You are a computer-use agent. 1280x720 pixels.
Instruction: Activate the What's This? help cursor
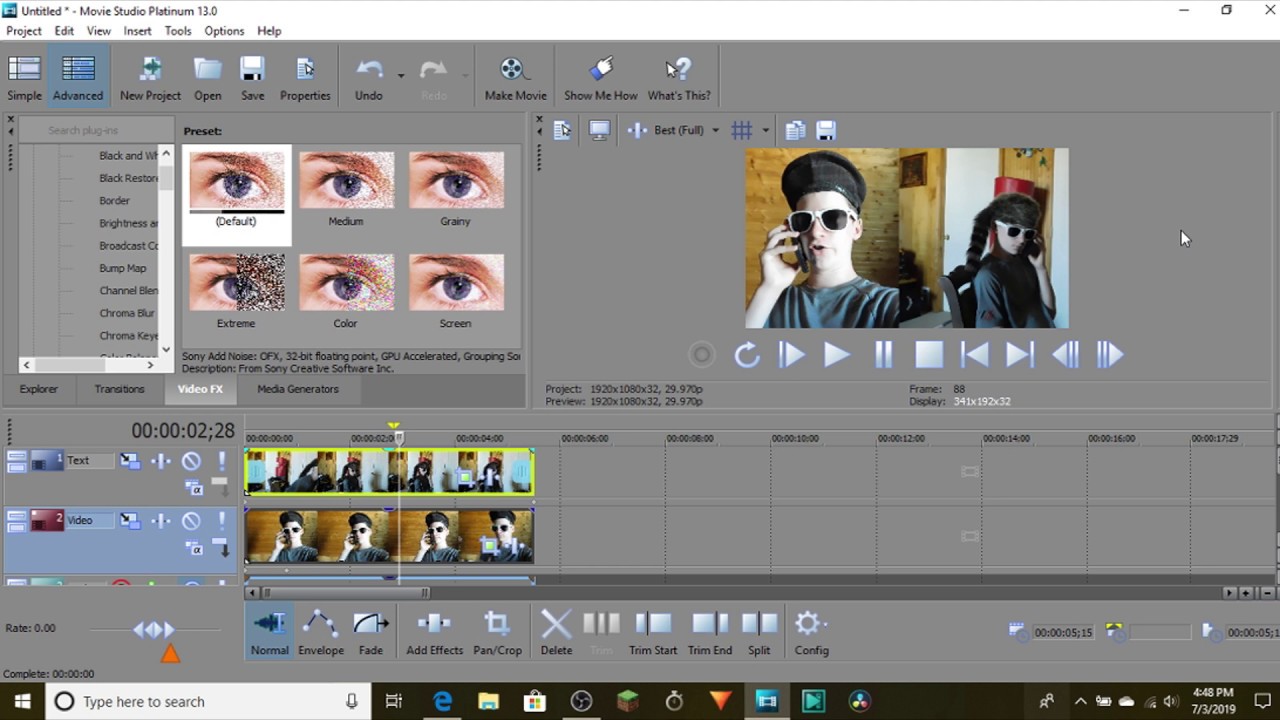click(679, 79)
